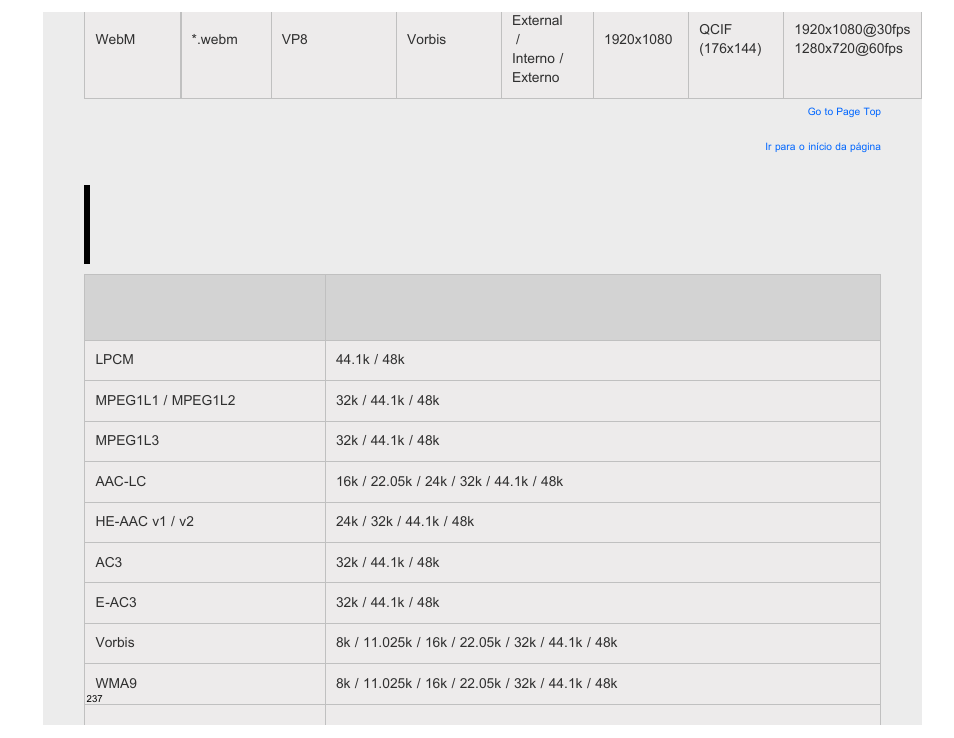
Task: Select the *.webm extension cell
Action: click(x=226, y=55)
